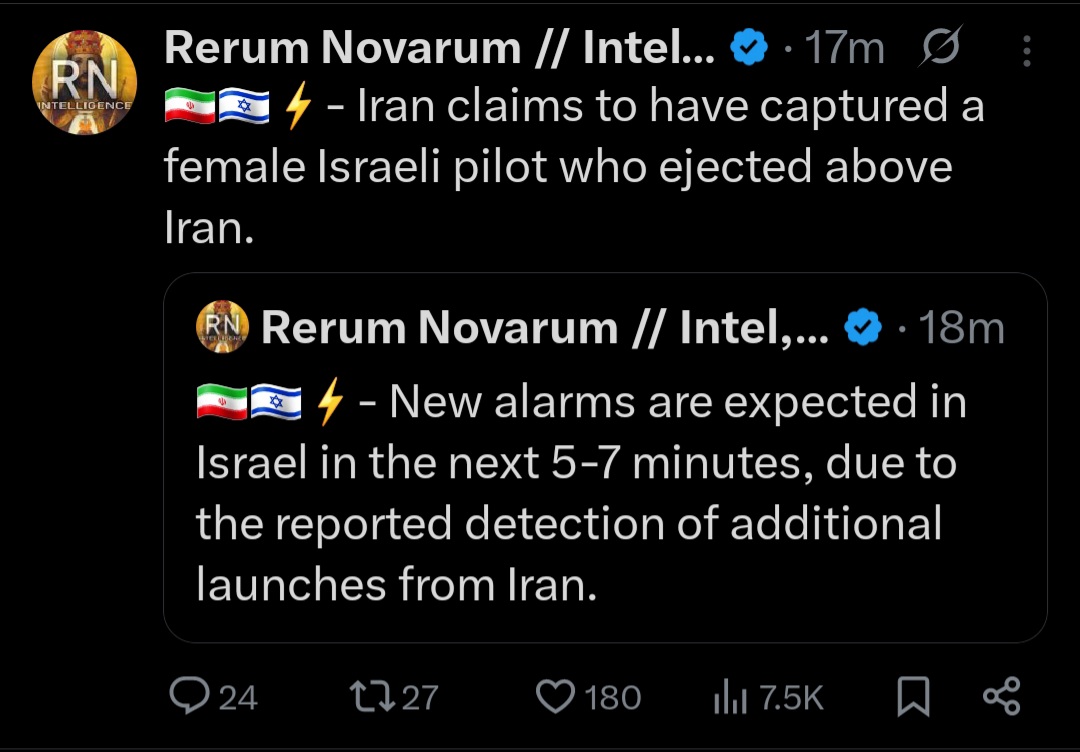Click the 7.5K views count
The height and width of the screenshot is (752, 1080).
click(791, 698)
